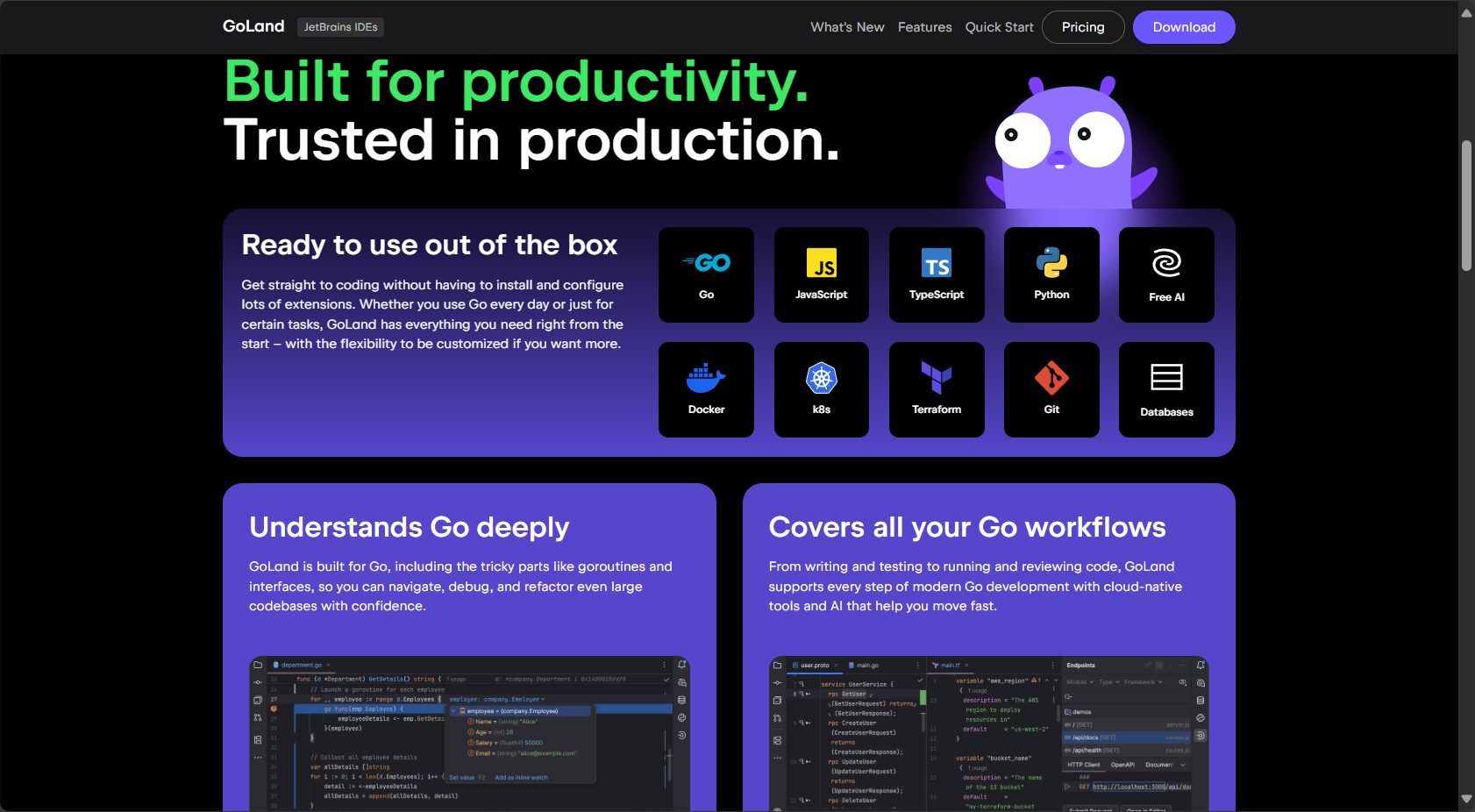Open What's New in navigation
This screenshot has height=812, width=1475.
847,27
